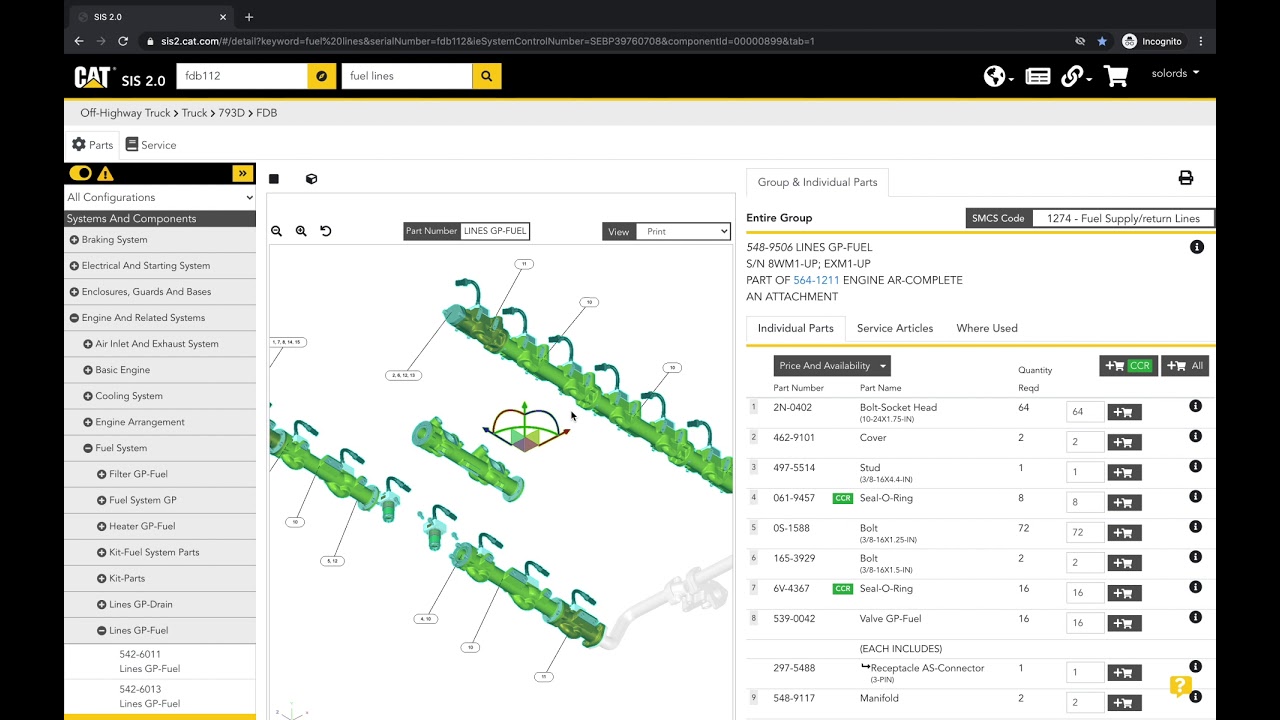Open the Where Used tab

pyautogui.click(x=987, y=328)
